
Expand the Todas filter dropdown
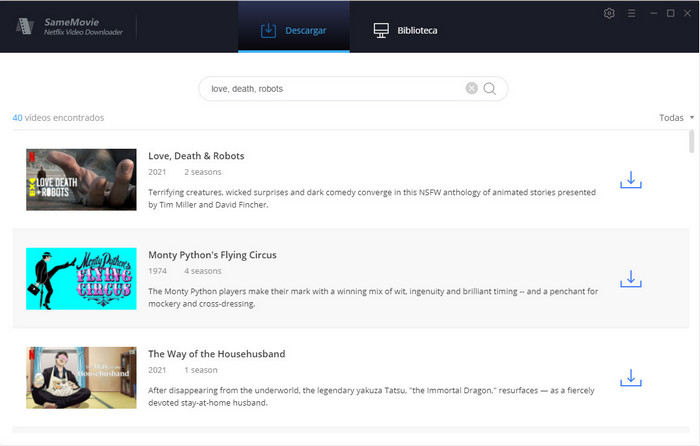(x=676, y=118)
